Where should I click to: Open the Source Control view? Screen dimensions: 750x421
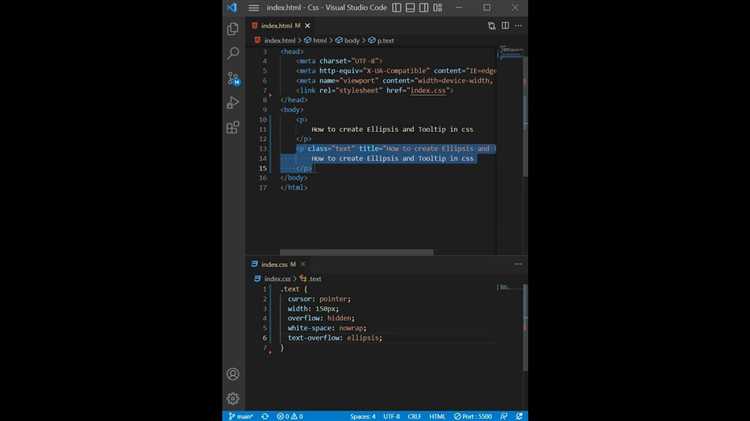pos(233,78)
